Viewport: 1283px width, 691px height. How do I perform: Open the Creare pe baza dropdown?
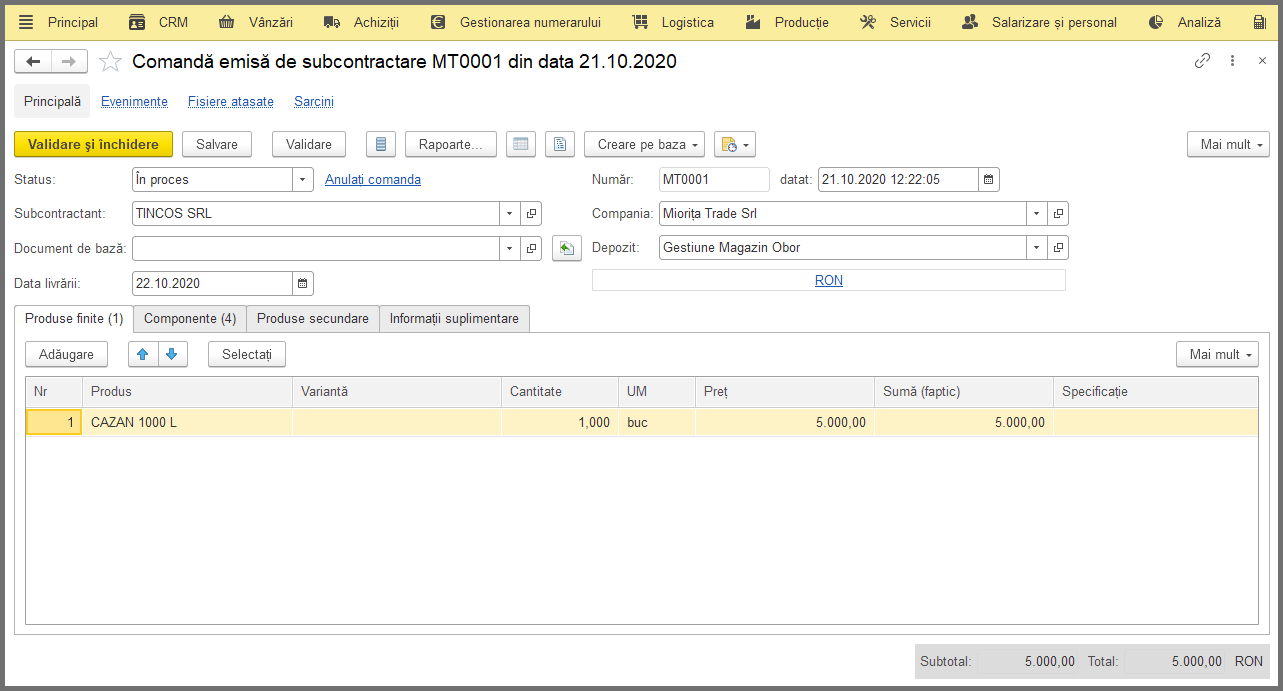tap(644, 145)
